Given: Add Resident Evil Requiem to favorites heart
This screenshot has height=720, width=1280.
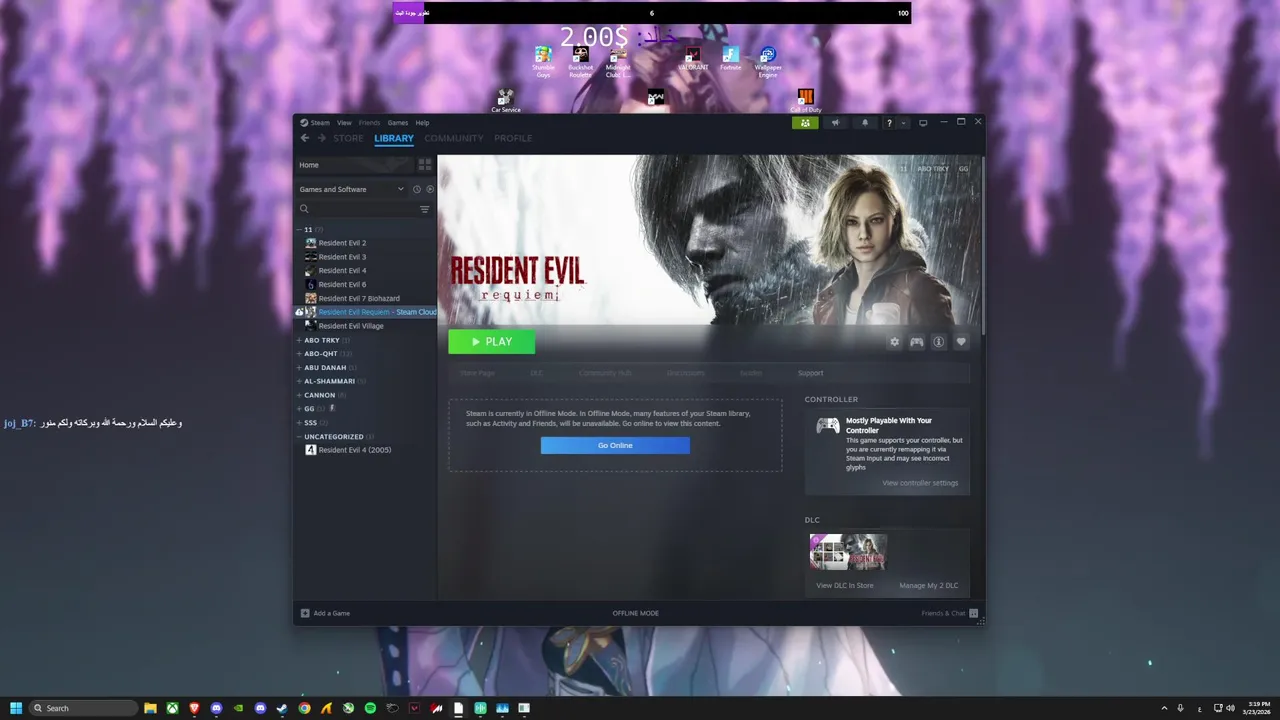Looking at the screenshot, I should 961,342.
